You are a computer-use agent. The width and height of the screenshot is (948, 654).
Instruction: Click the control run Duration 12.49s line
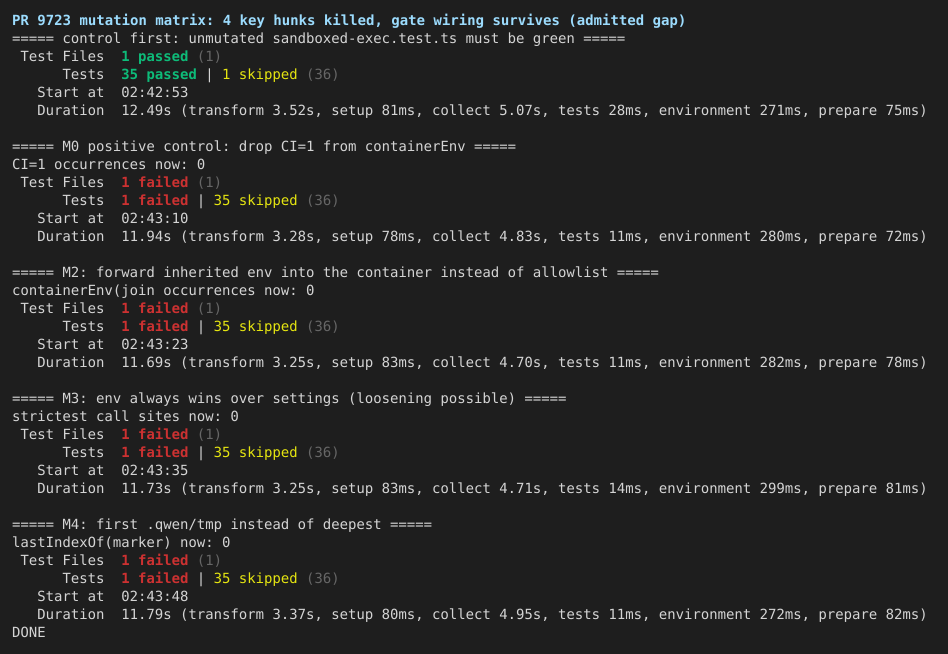[482, 111]
